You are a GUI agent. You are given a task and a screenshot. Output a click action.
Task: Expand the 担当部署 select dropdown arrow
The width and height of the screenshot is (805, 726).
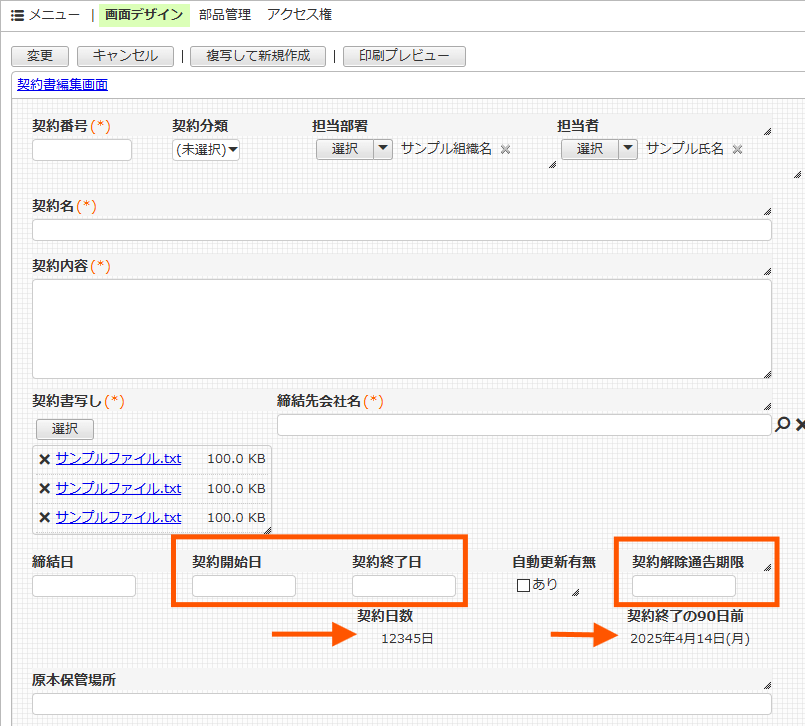383,149
